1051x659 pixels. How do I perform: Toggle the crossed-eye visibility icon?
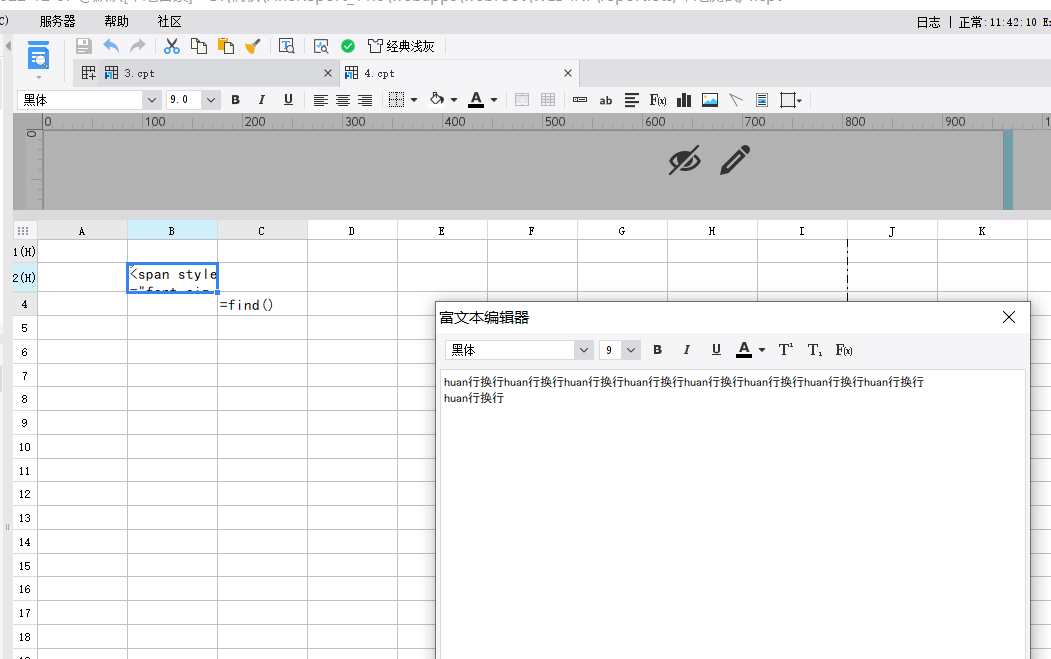684,160
